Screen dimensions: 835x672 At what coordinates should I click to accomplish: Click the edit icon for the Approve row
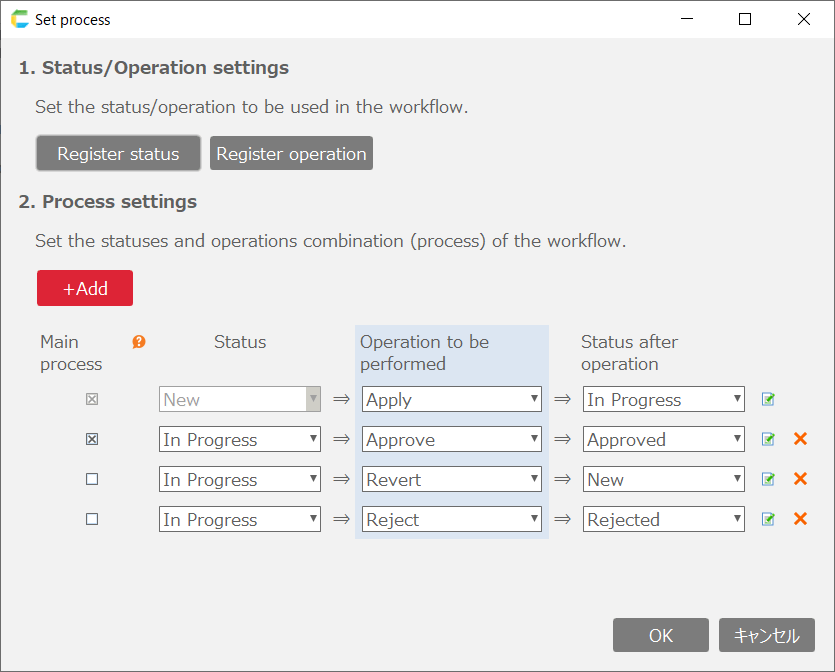point(768,440)
